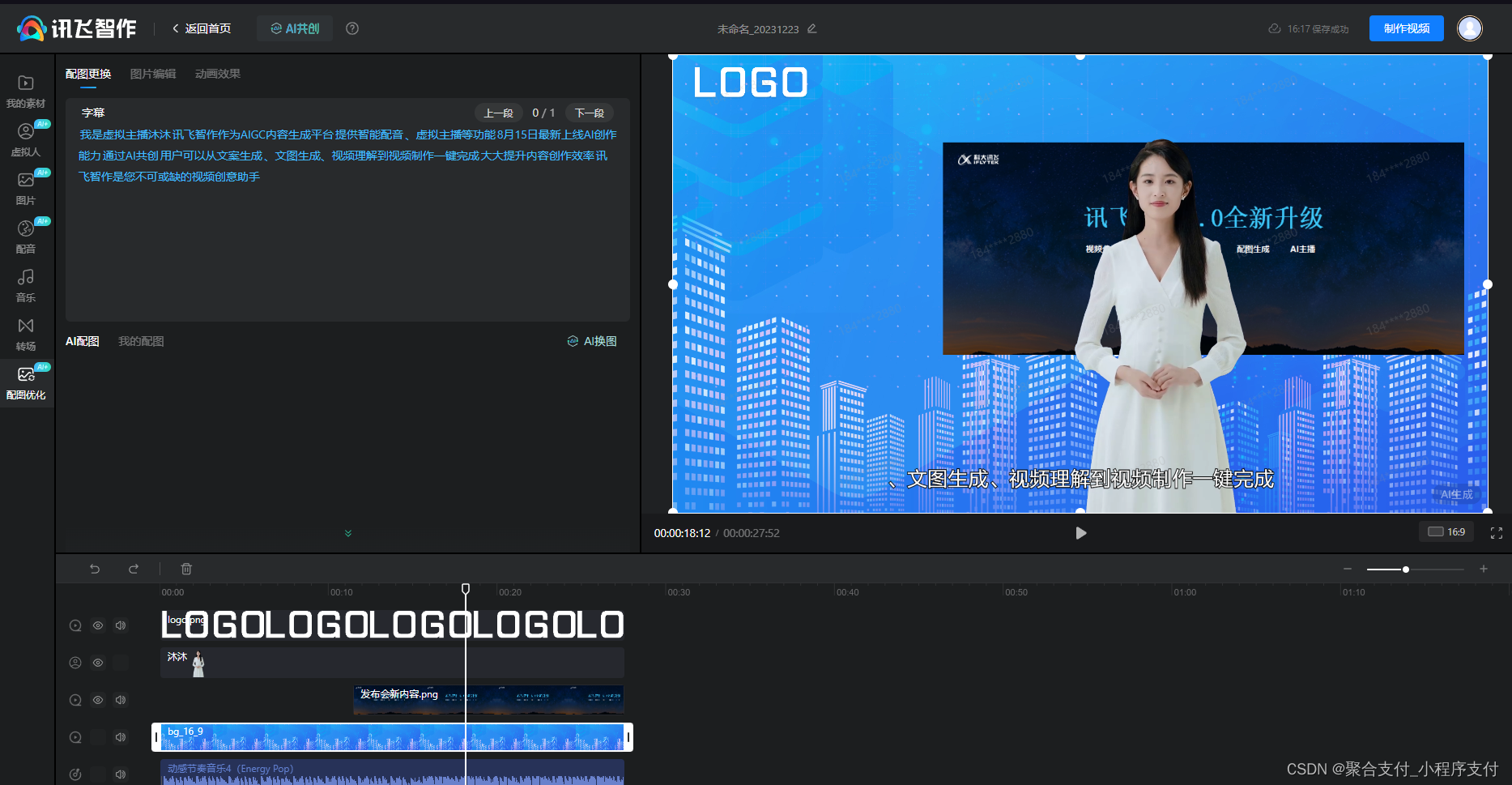Viewport: 1512px width, 785px height.
Task: Open the 配音 (voice-over) sidebar panel
Action: point(26,237)
